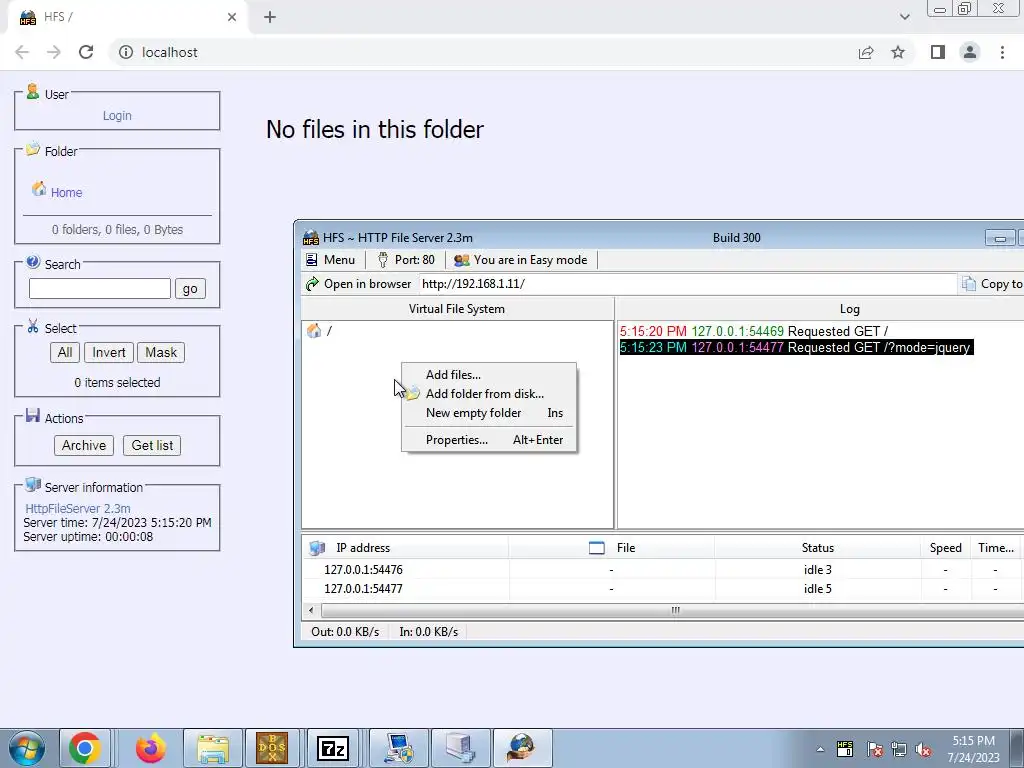Viewport: 1024px width, 768px height.
Task: Open the HFS globe icon on the taskbar
Action: point(522,748)
